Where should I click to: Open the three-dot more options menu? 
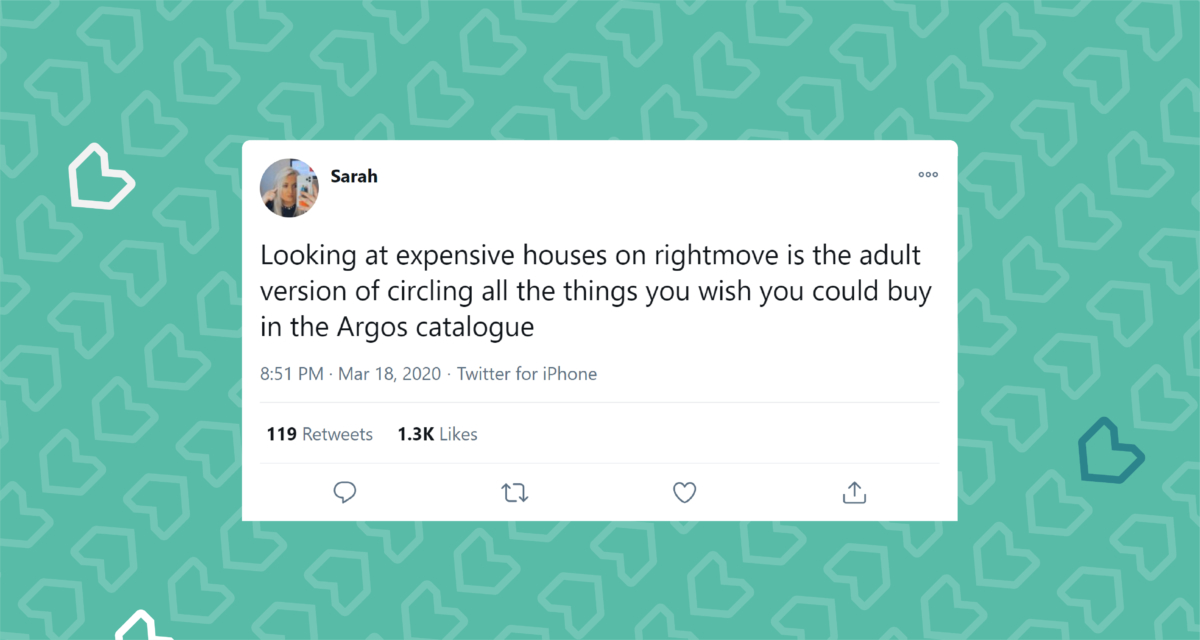coord(927,174)
